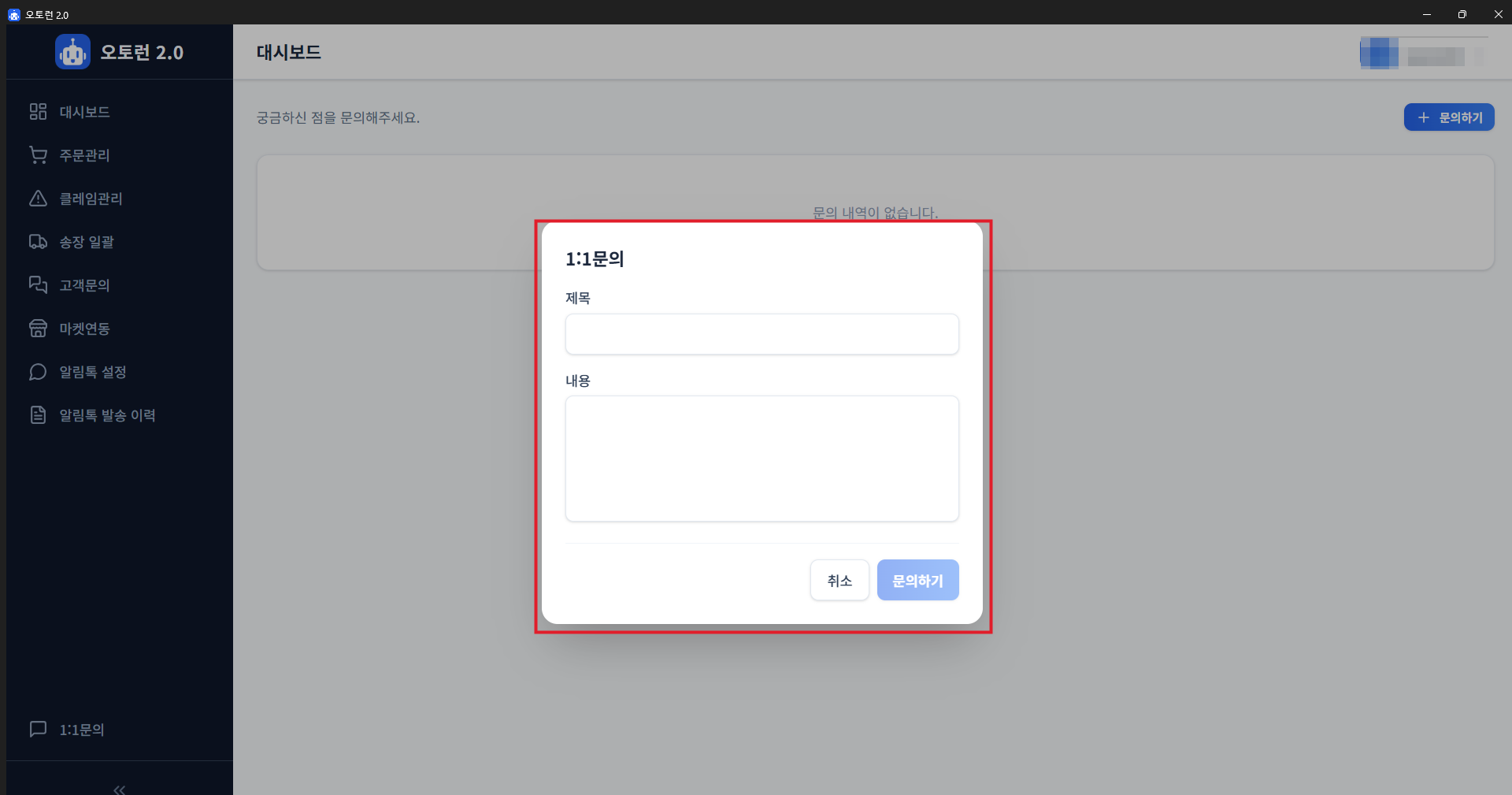Click the blurred user profile area
This screenshot has height=795, width=1512.
pyautogui.click(x=1422, y=54)
